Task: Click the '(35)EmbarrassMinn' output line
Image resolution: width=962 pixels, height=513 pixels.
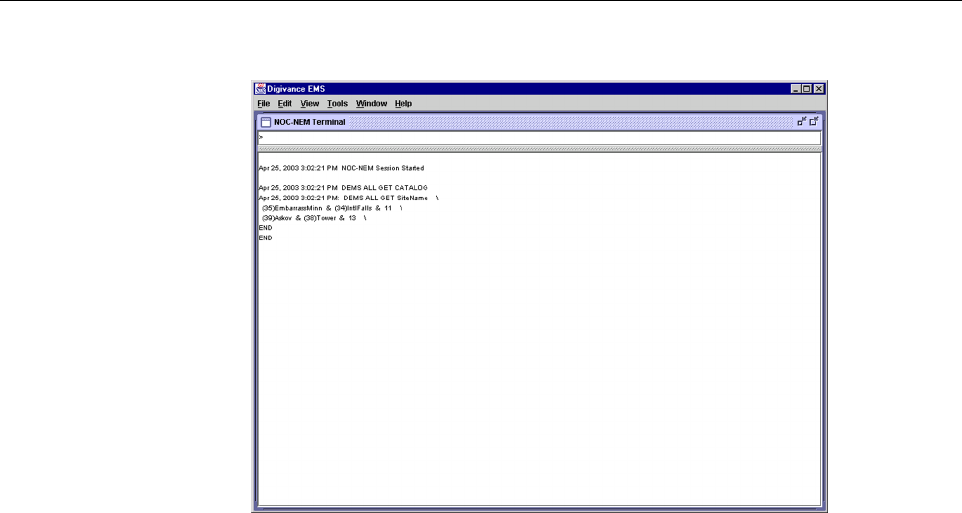Action: [x=332, y=208]
